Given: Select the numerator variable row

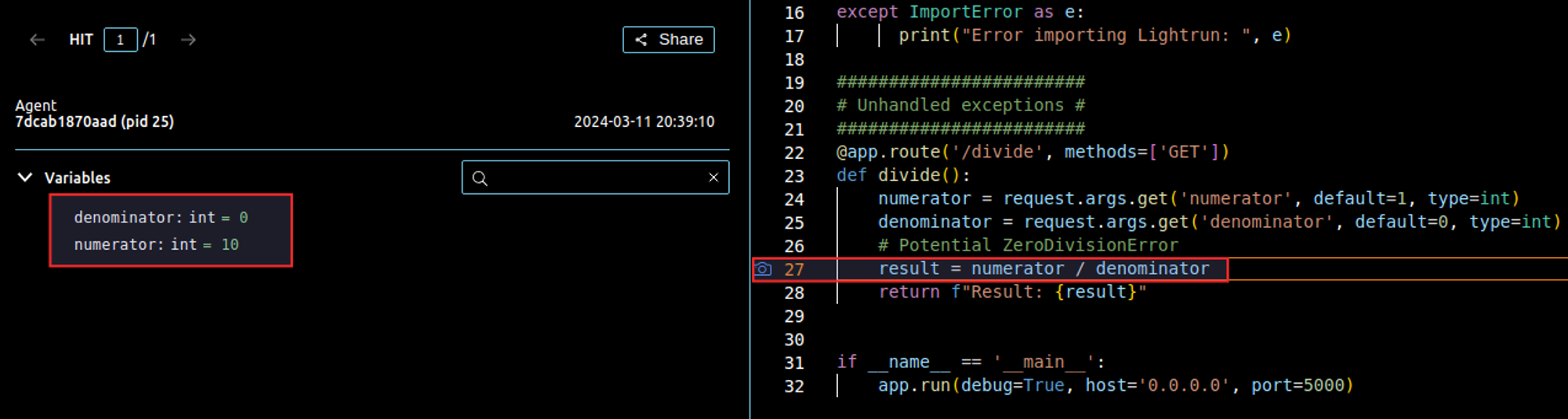Looking at the screenshot, I should (156, 245).
